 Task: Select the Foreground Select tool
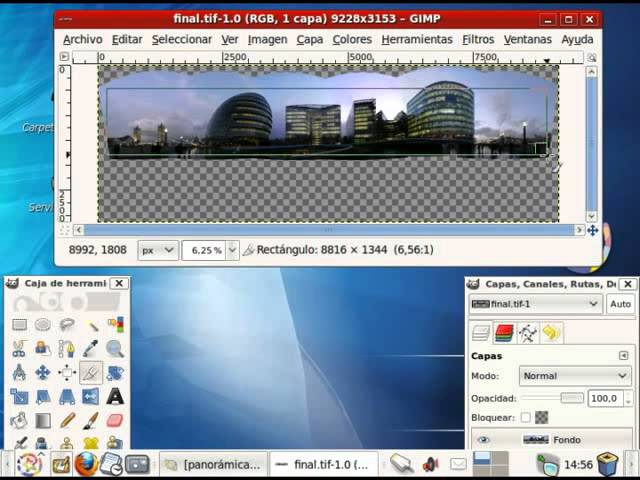(x=43, y=349)
